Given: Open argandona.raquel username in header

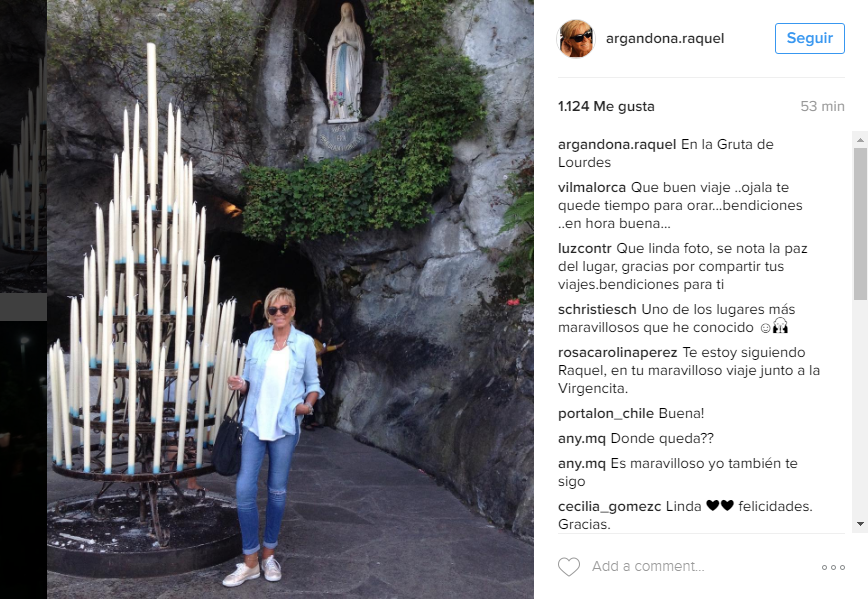Looking at the screenshot, I should tap(665, 38).
